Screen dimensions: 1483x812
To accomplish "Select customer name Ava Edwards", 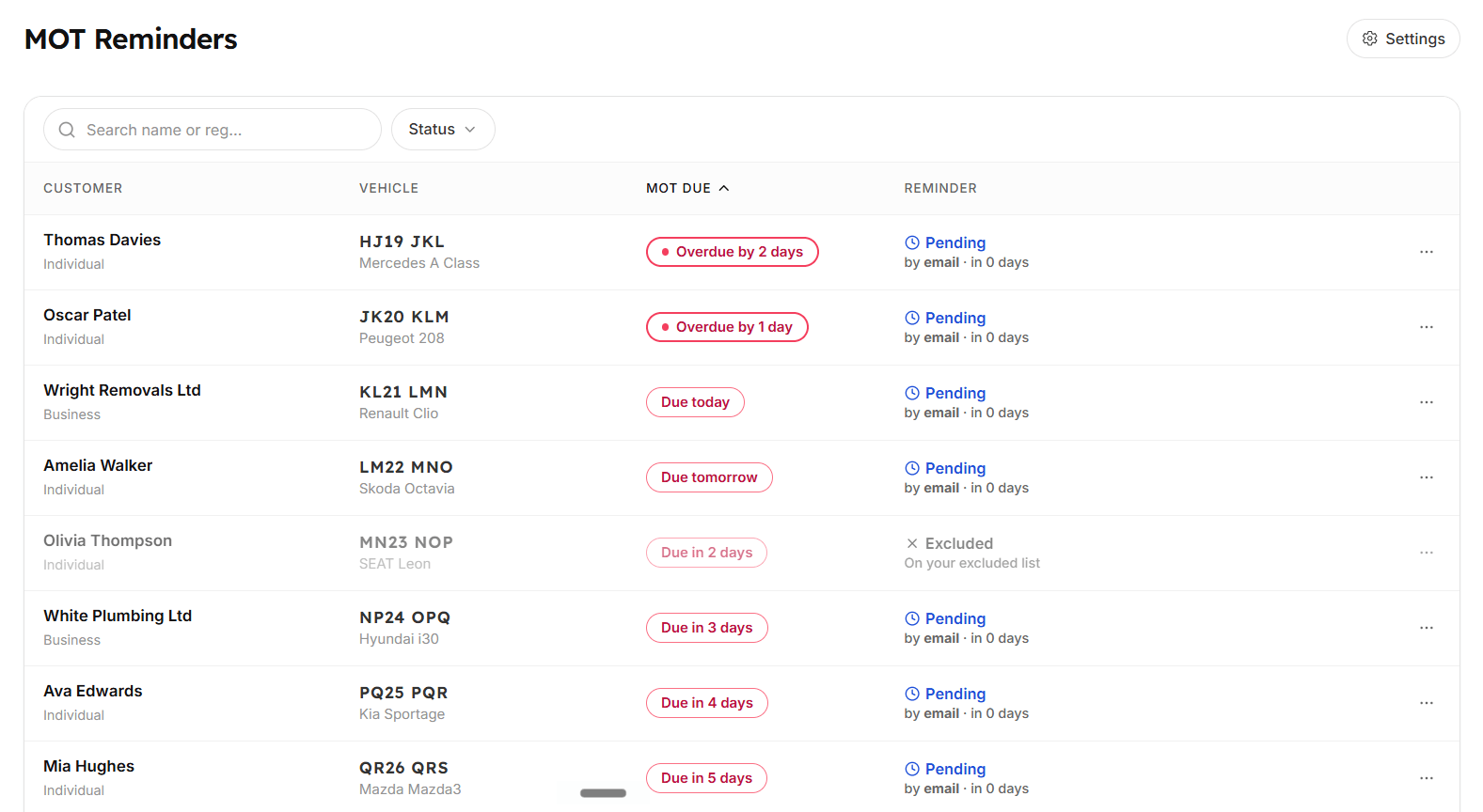I will (x=93, y=691).
